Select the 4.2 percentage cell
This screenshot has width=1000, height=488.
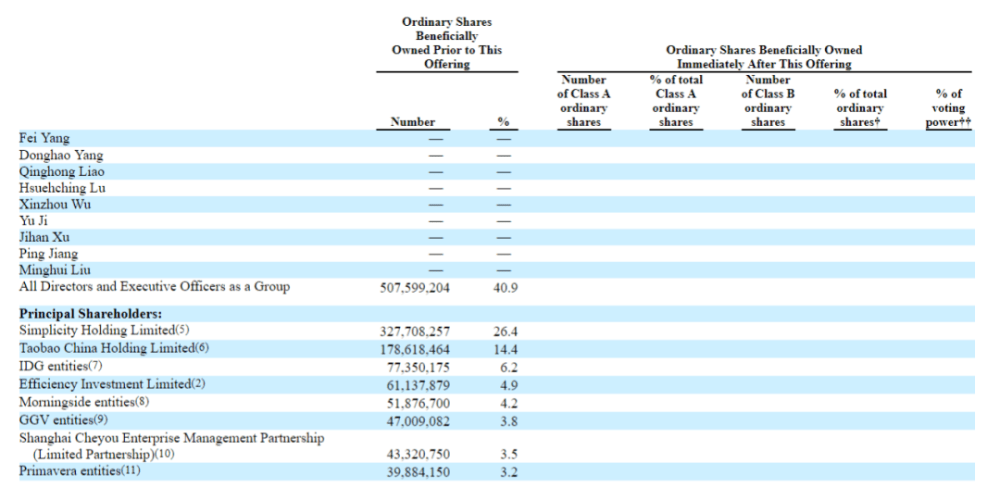coord(510,403)
